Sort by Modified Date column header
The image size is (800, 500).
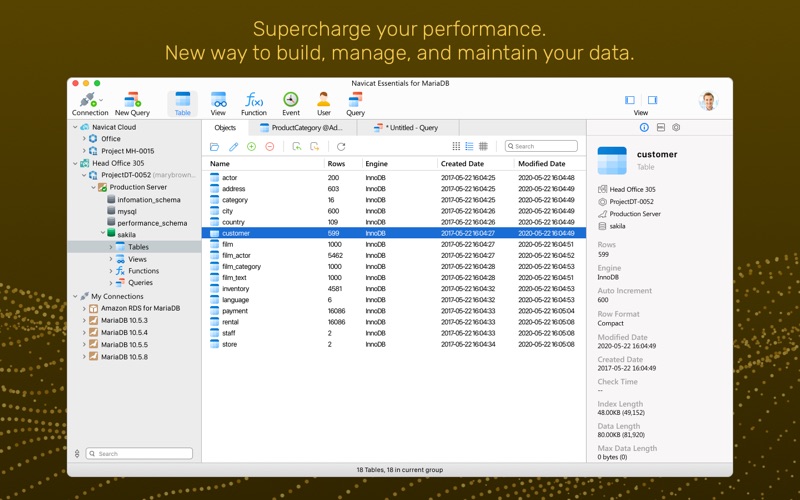[x=549, y=164]
